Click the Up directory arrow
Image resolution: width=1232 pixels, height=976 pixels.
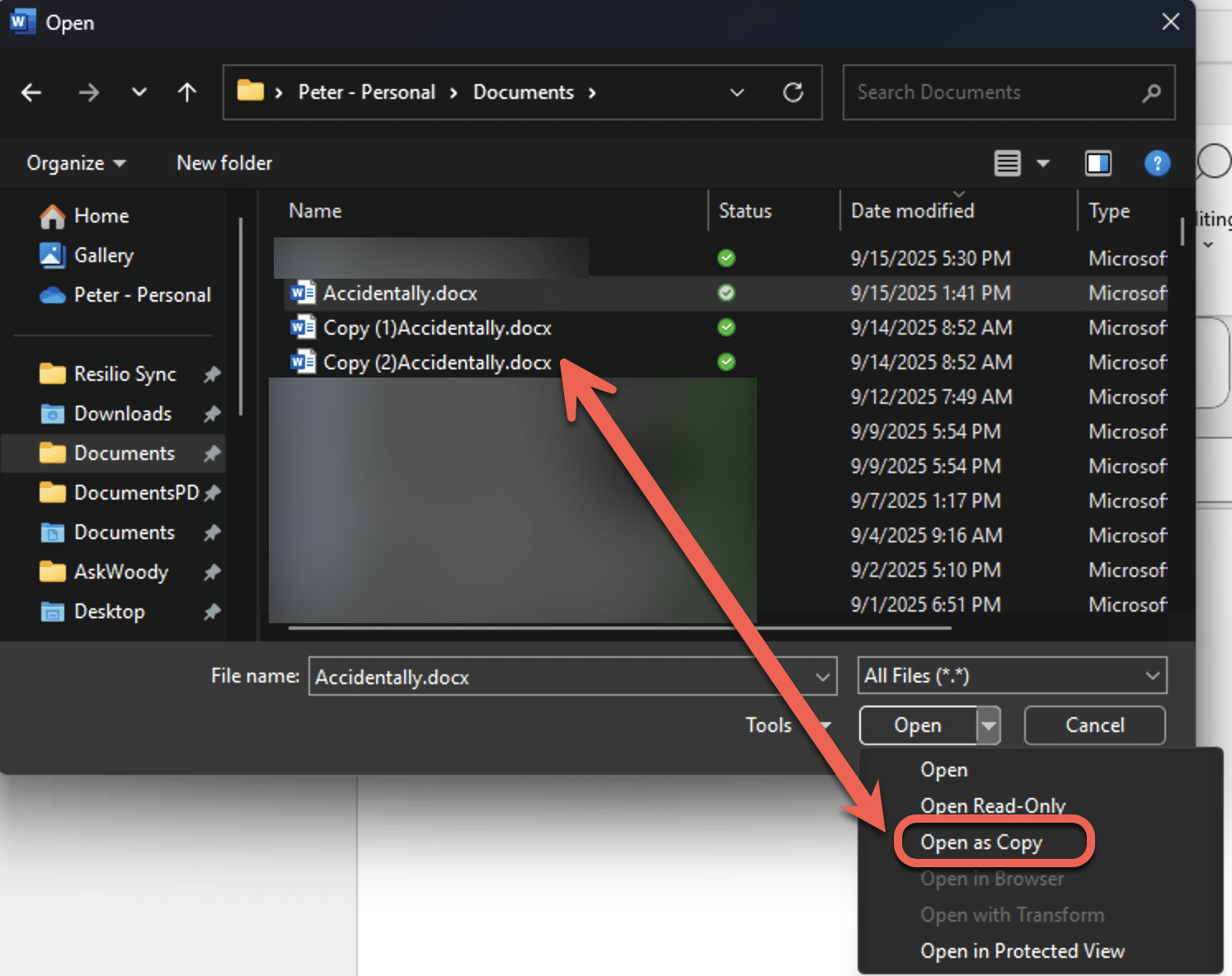(187, 92)
